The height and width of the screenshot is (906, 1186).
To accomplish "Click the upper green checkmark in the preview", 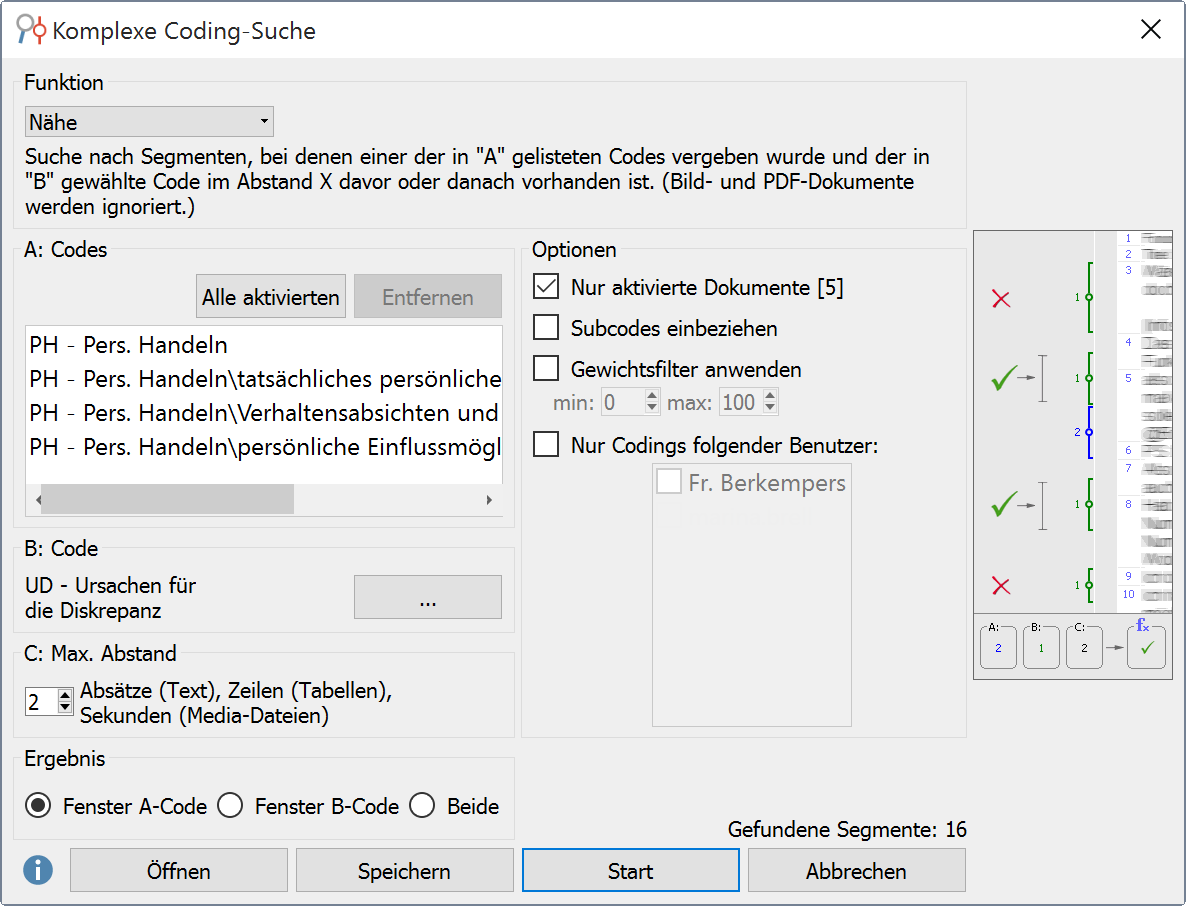I will 1003,377.
